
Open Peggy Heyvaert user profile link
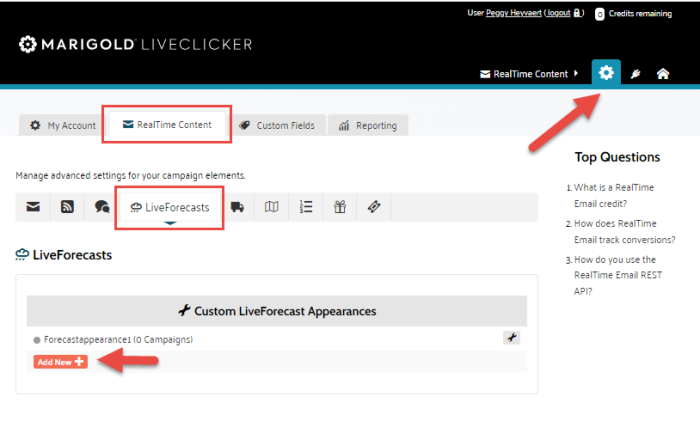pyautogui.click(x=511, y=13)
